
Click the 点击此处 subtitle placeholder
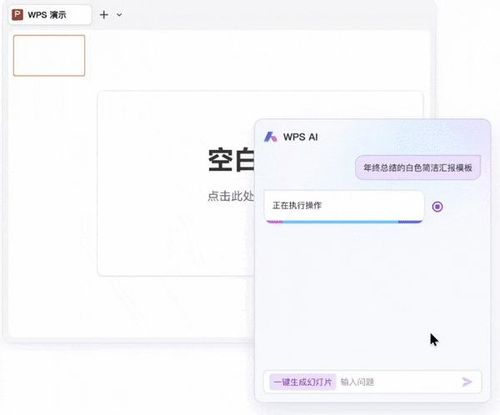[x=231, y=196]
